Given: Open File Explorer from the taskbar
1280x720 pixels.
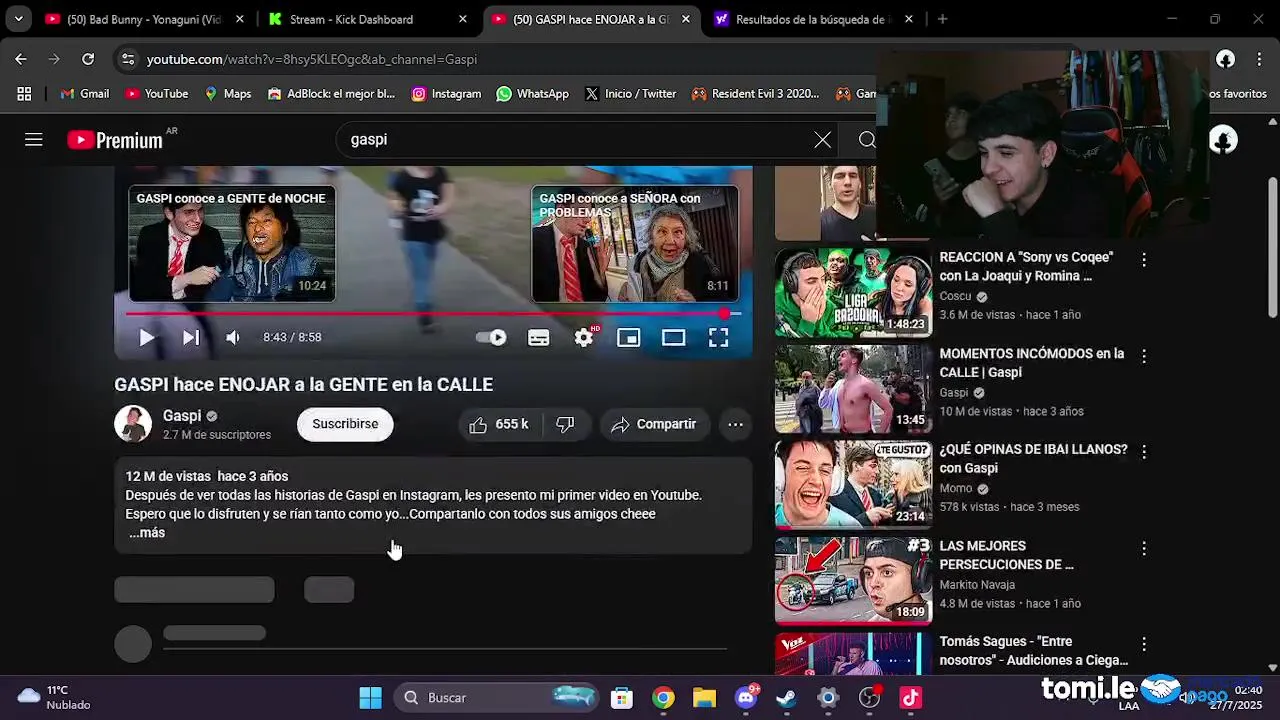Looking at the screenshot, I should (x=705, y=698).
